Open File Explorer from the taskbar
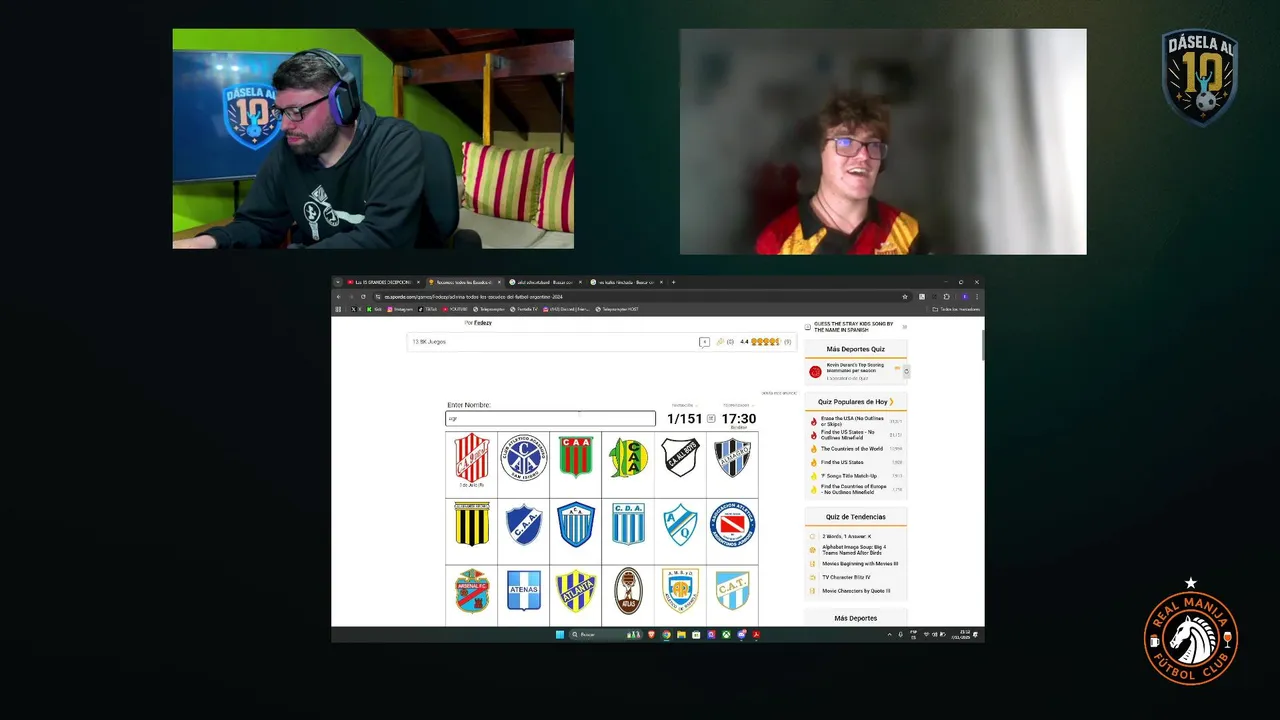 pos(681,635)
